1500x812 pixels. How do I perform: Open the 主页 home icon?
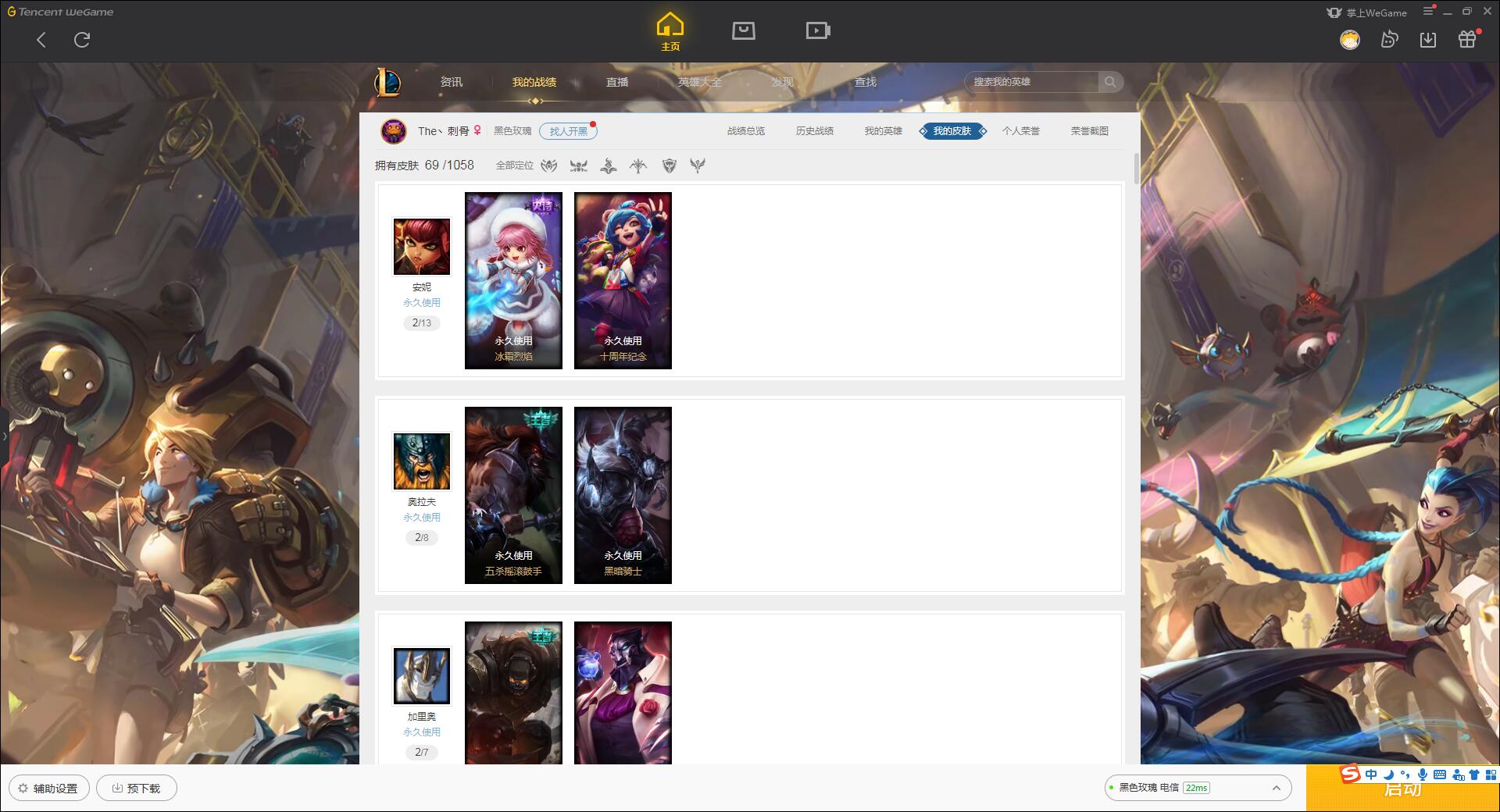point(670,32)
